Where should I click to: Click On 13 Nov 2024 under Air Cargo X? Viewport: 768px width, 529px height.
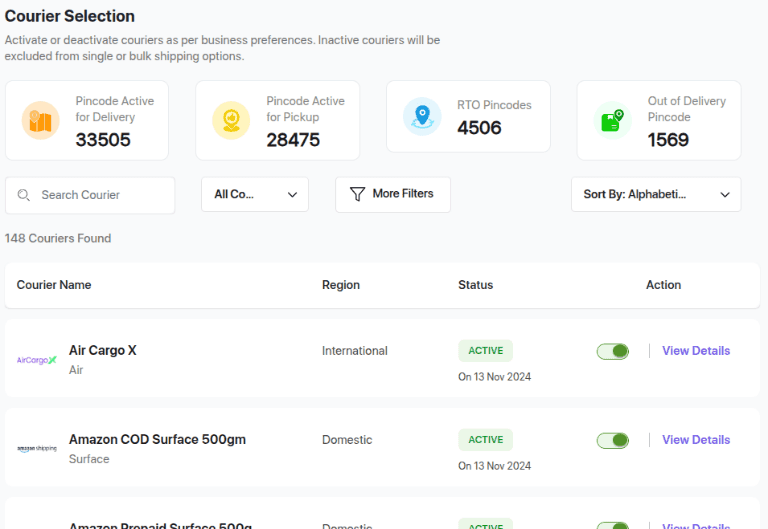click(494, 377)
